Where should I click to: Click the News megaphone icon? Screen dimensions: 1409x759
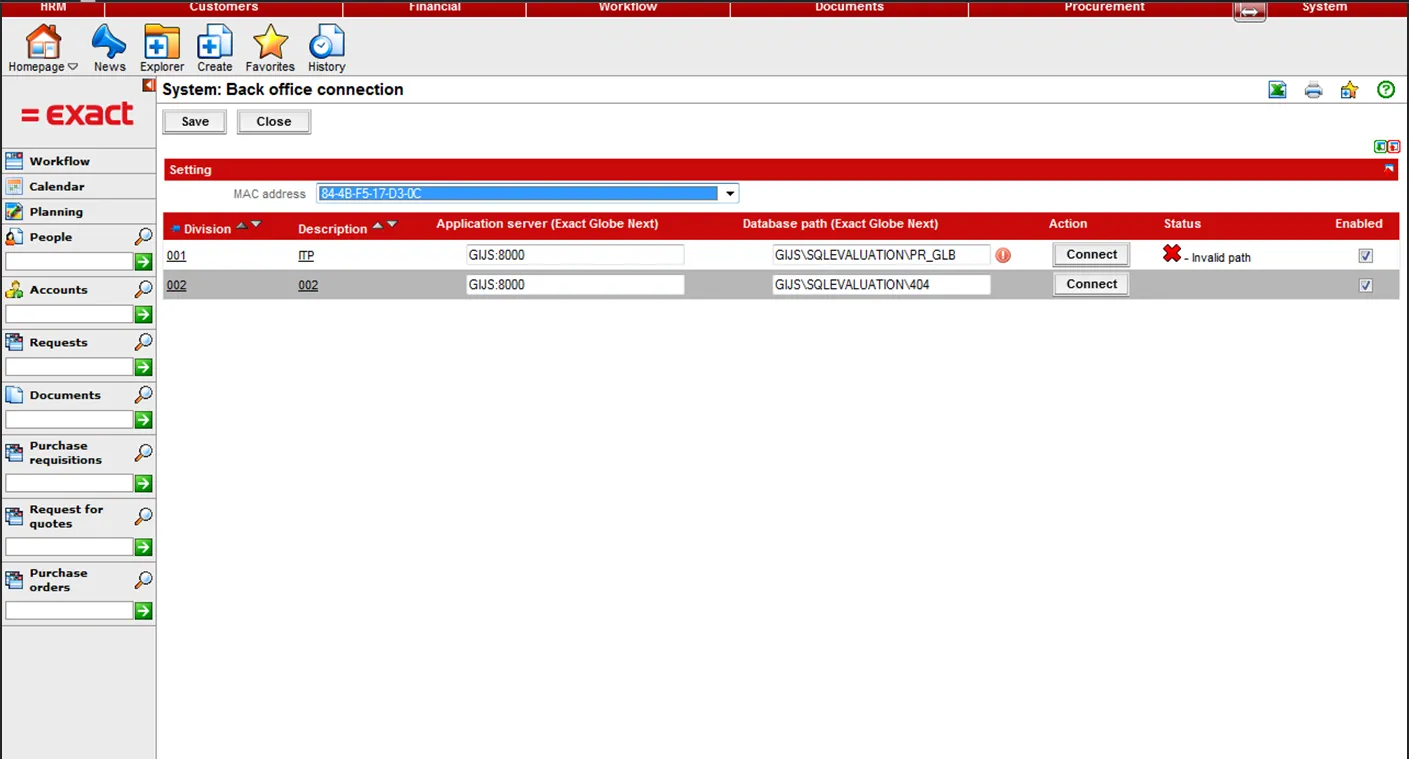click(x=109, y=44)
